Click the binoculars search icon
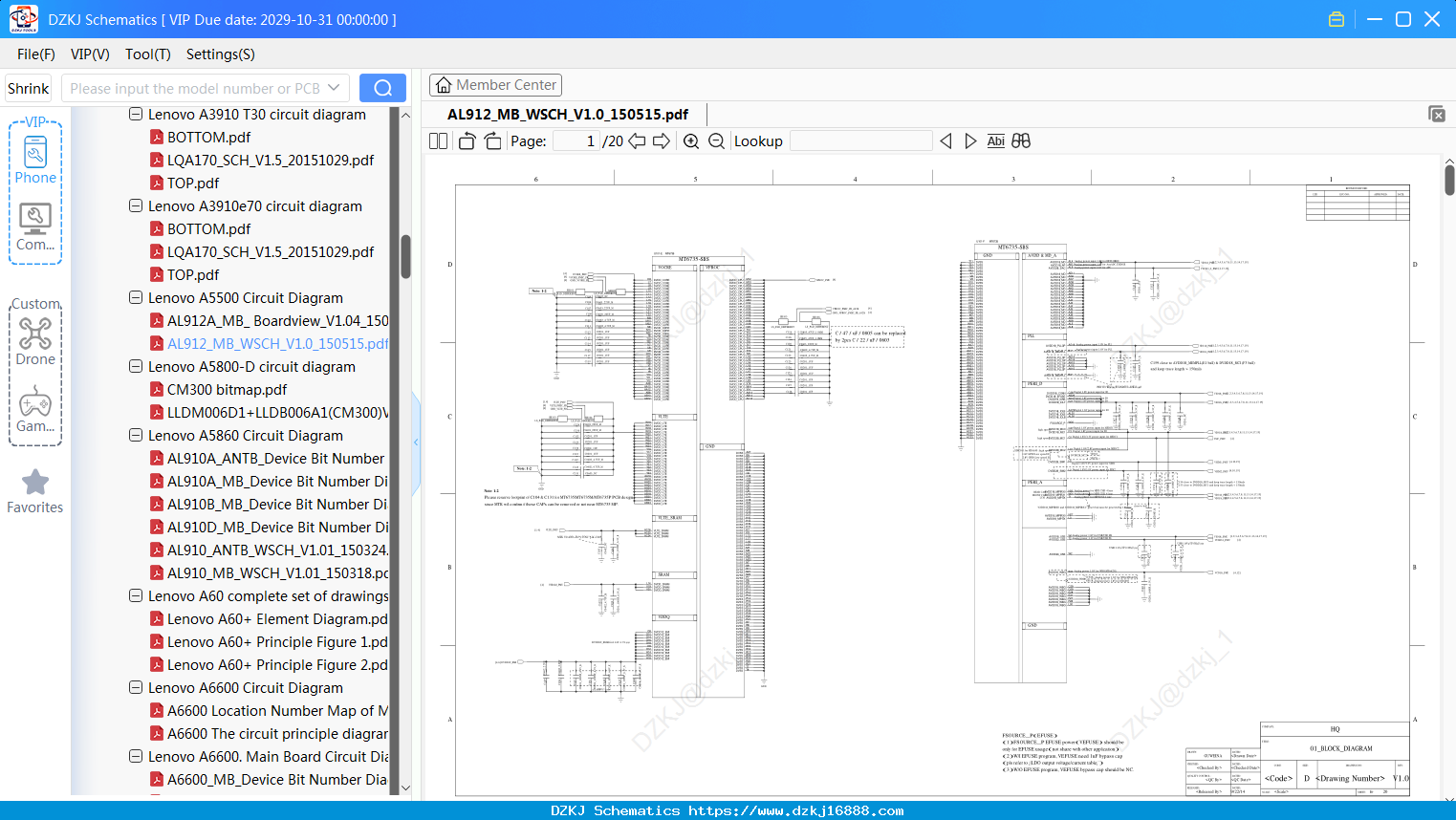This screenshot has width=1456, height=820. pos(1021,141)
